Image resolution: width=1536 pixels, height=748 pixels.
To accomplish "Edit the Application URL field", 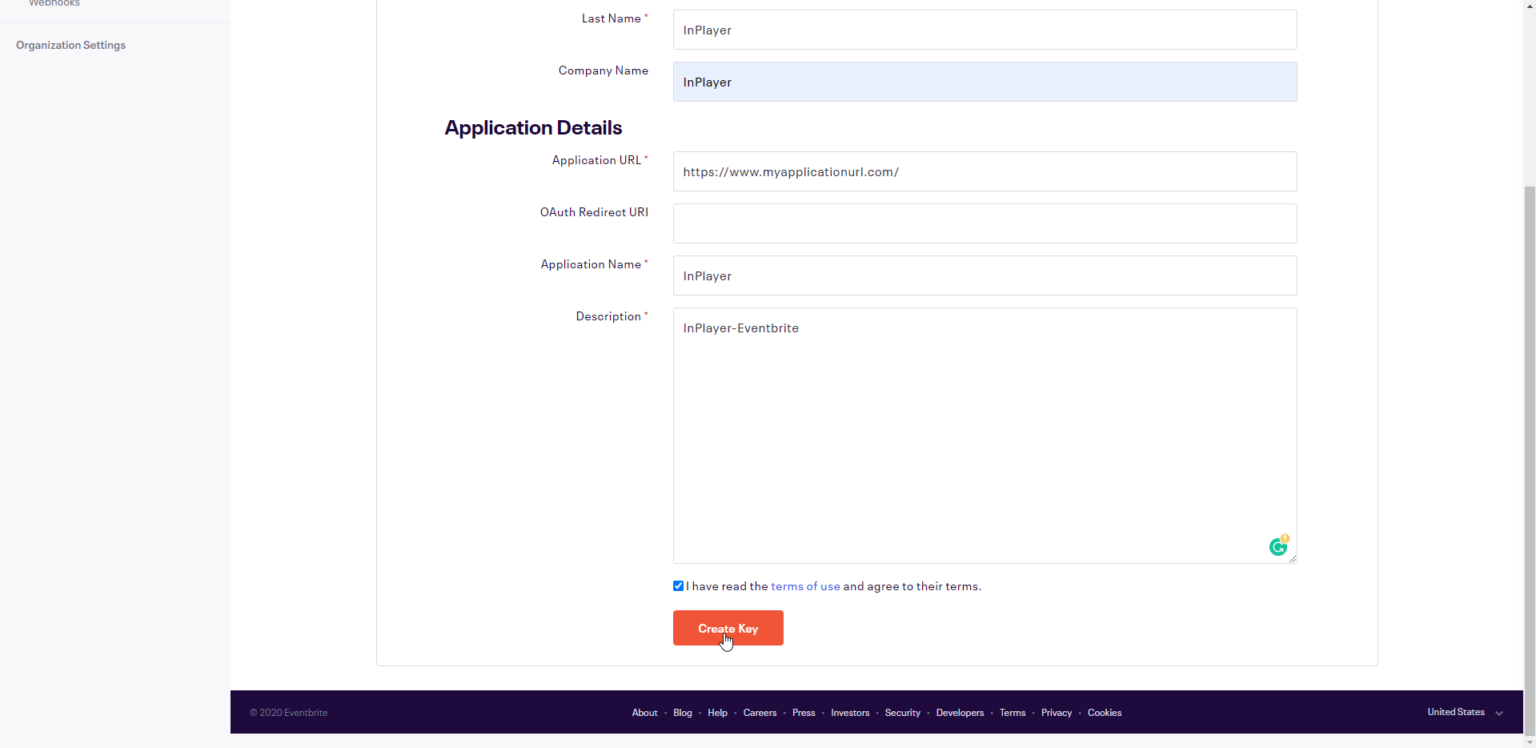I will [984, 171].
